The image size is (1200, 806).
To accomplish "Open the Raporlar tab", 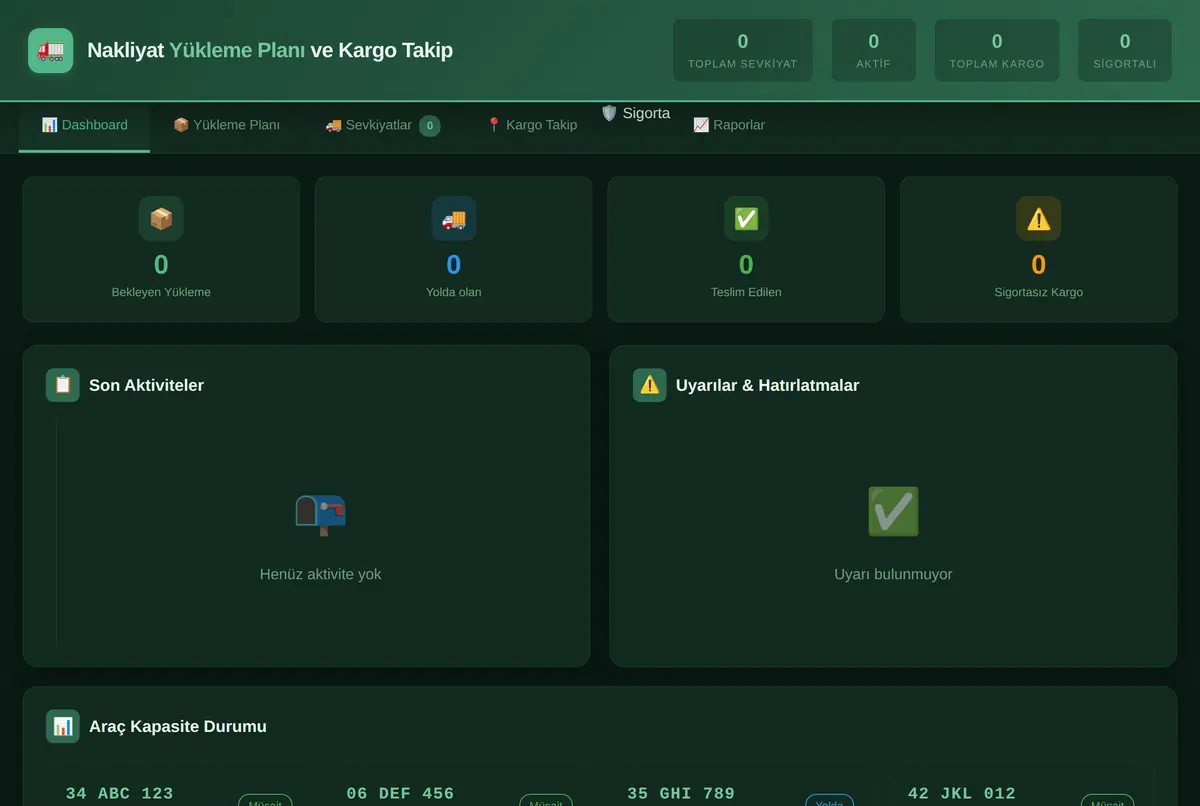I will (x=729, y=125).
